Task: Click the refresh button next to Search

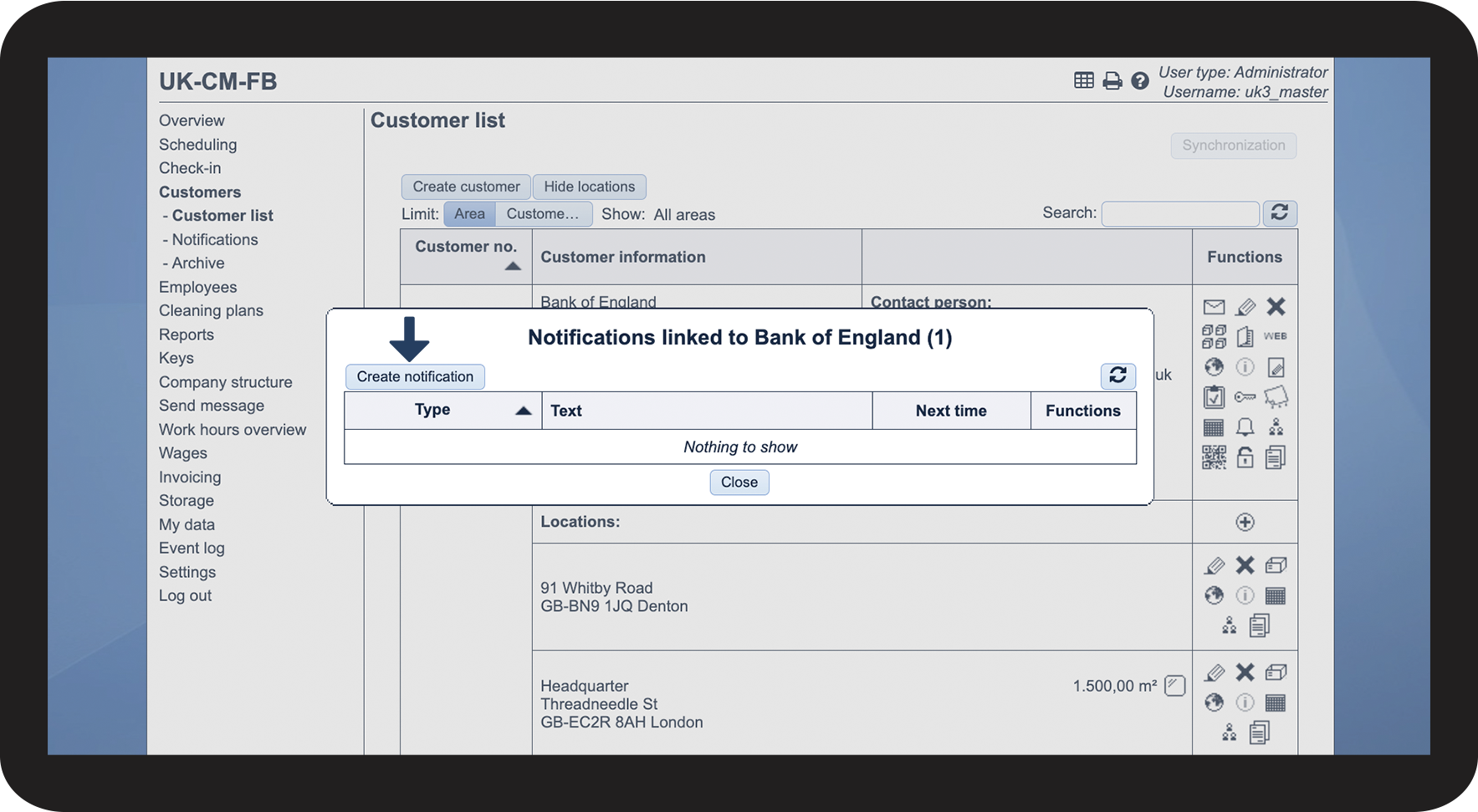Action: 1280,213
